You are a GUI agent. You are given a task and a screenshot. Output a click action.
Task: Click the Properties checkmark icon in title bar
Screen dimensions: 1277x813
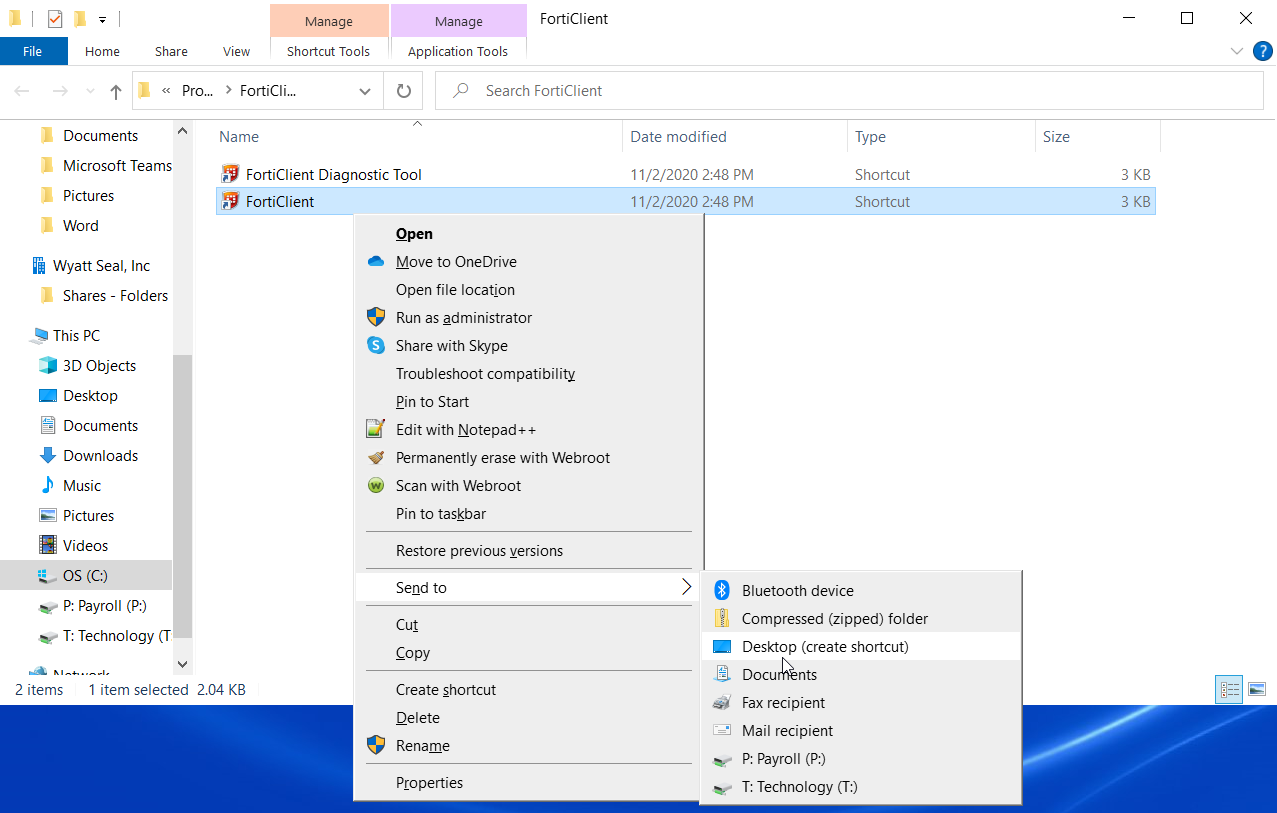[x=55, y=19]
